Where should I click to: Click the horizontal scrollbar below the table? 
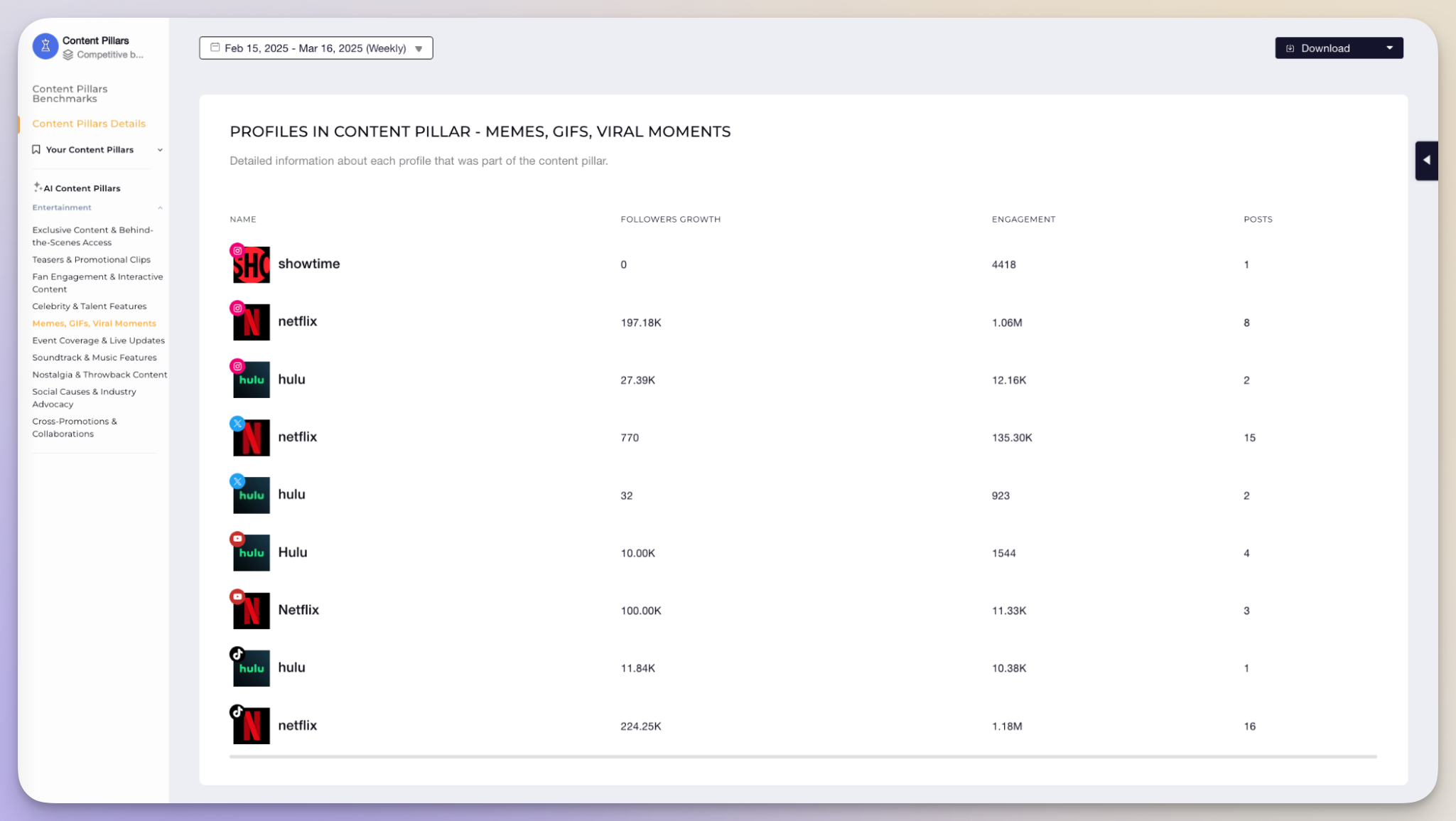tap(803, 757)
